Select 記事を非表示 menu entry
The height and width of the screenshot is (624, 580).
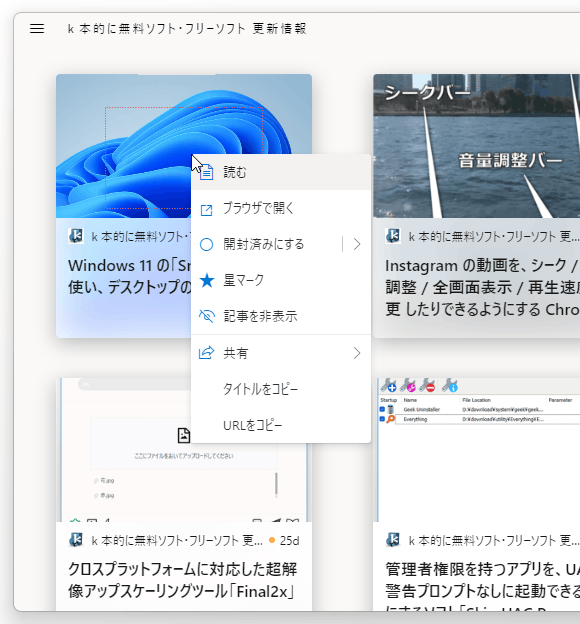[281, 316]
